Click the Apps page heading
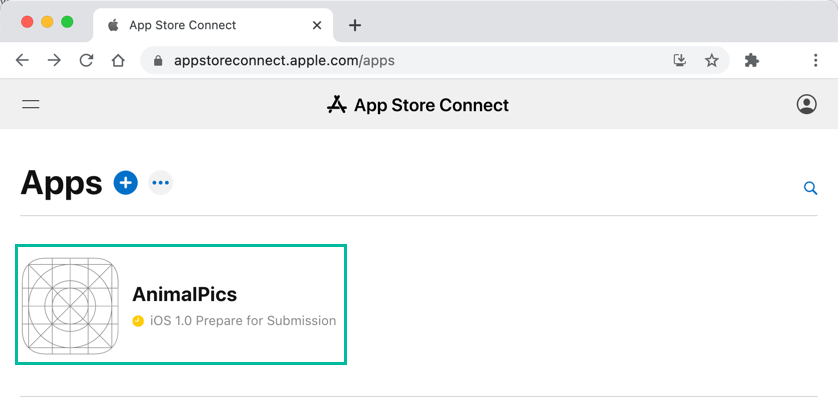The width and height of the screenshot is (838, 410). tap(61, 183)
